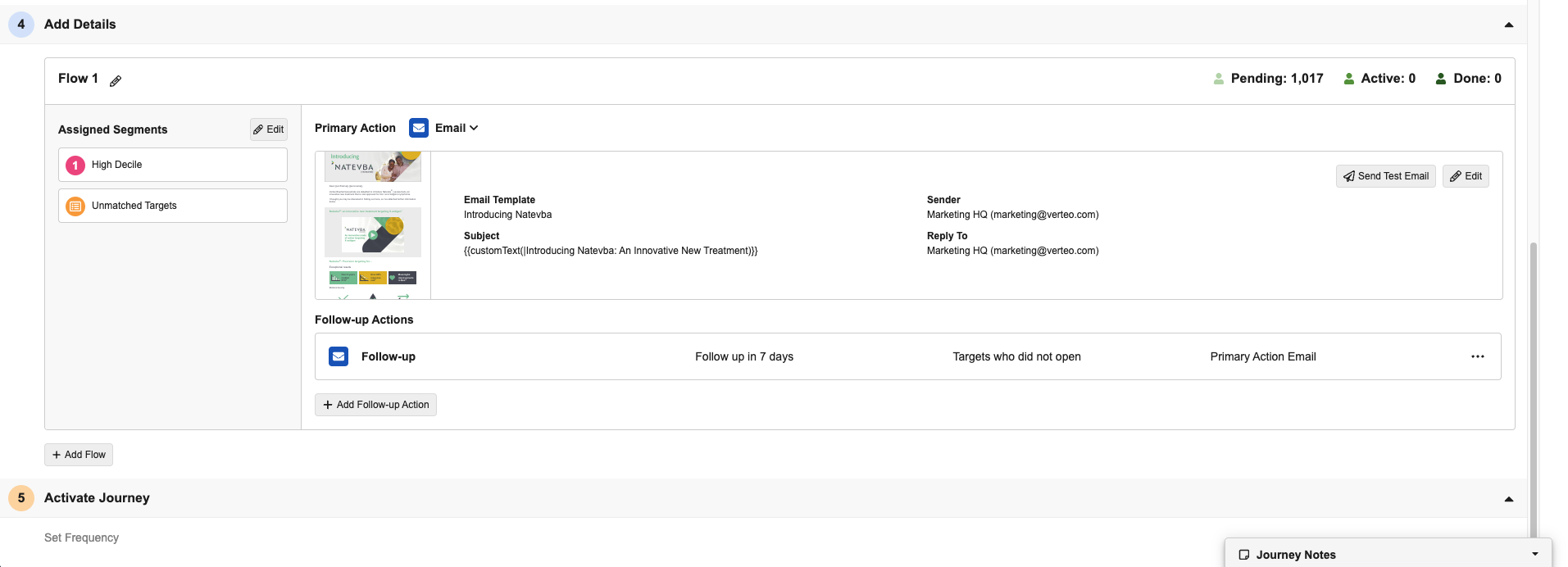
Task: Click the pencil icon beside Flow 1
Action: pos(116,80)
